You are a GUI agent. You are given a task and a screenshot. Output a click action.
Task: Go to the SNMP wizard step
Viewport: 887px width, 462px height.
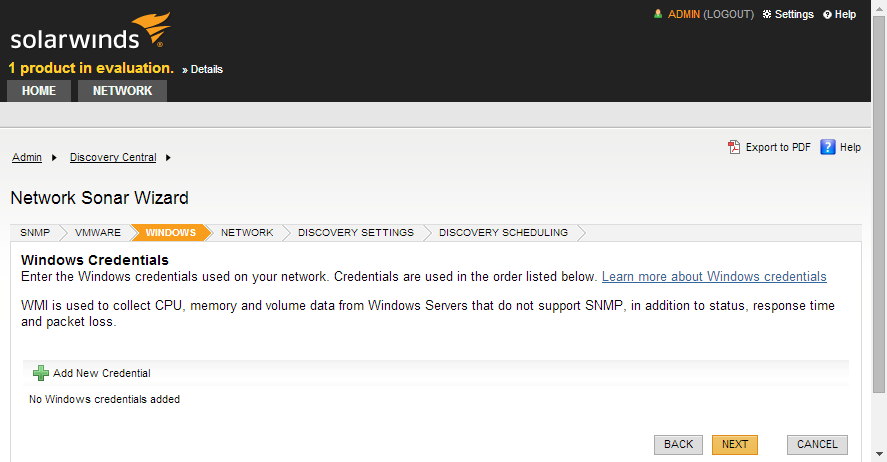tap(35, 232)
